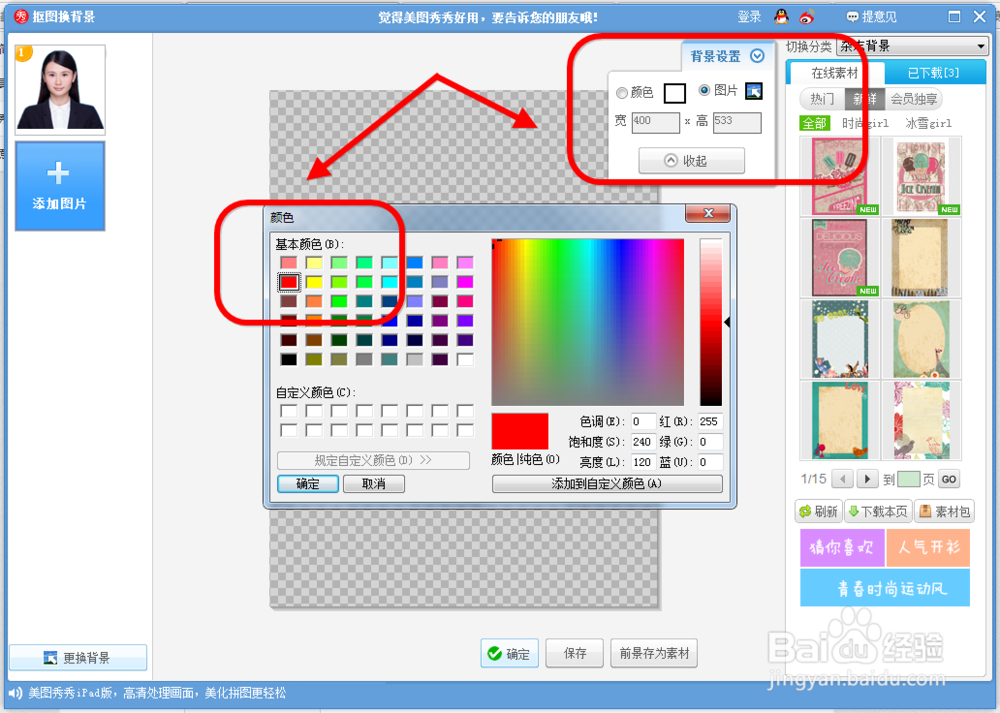This screenshot has width=1000, height=713.
Task: Click the 刷新 refresh button
Action: [819, 511]
